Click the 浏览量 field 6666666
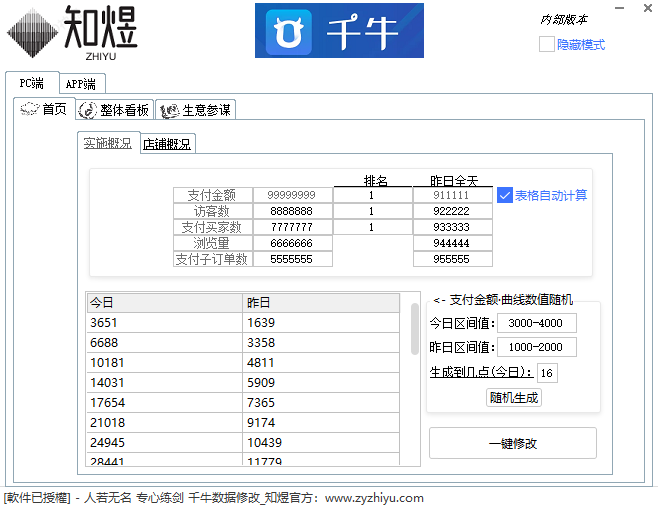 (x=292, y=243)
